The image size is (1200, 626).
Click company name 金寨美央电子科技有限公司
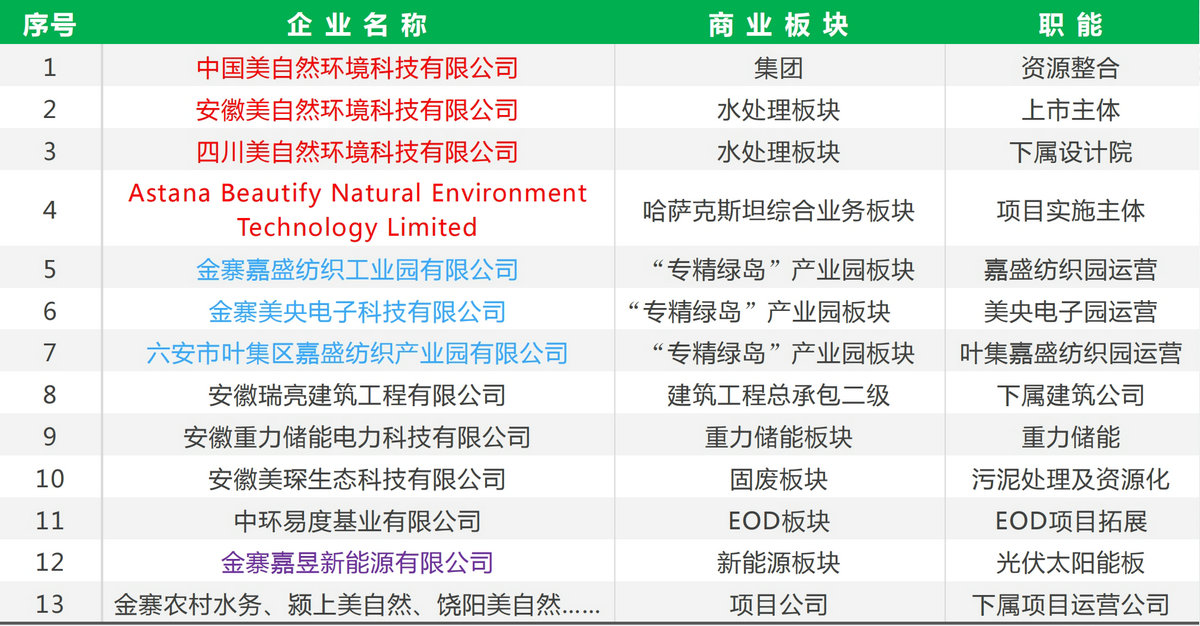tap(357, 311)
